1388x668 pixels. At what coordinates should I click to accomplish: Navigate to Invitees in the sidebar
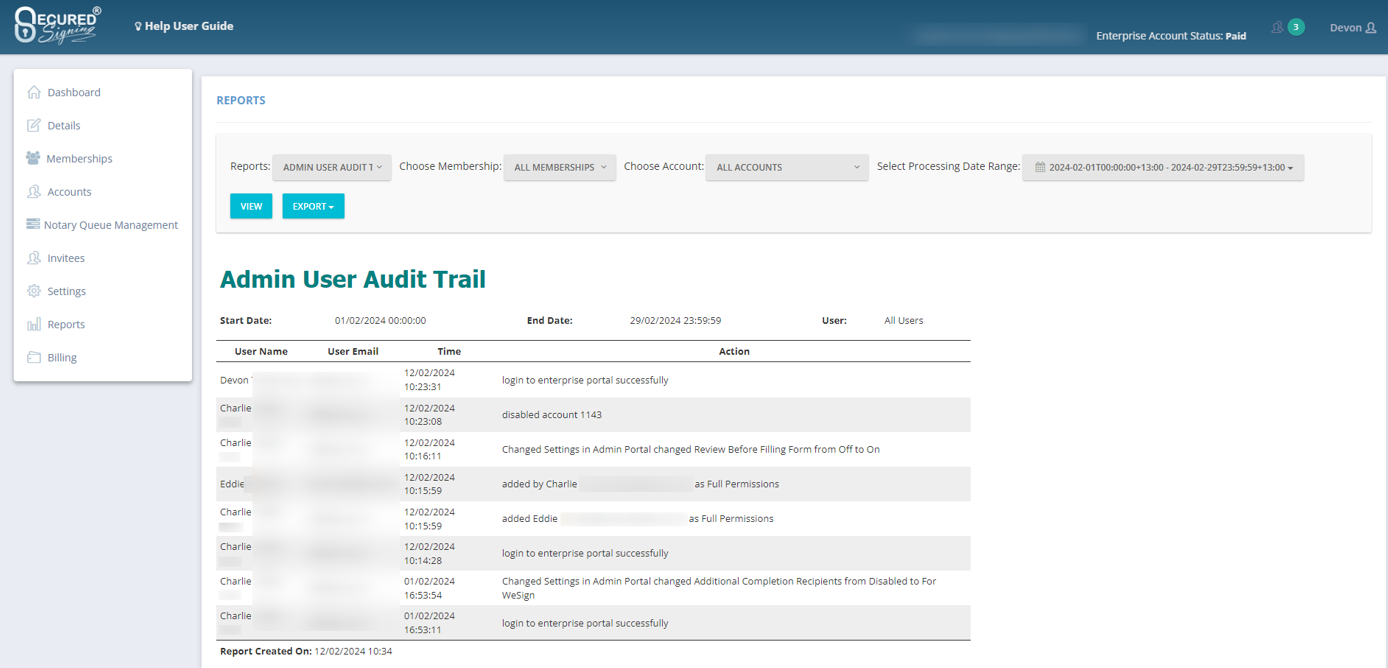point(66,258)
